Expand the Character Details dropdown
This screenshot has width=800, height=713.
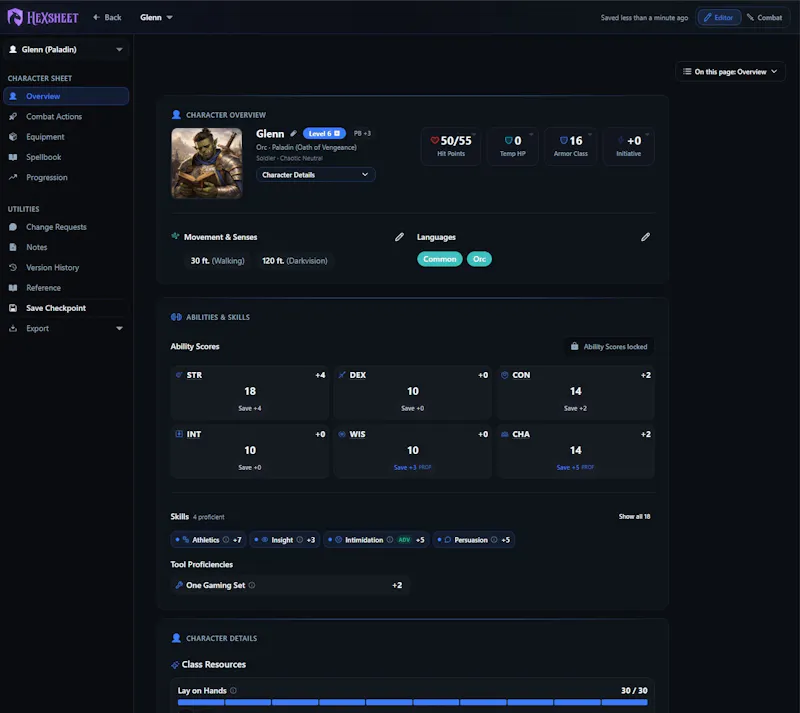pyautogui.click(x=315, y=175)
